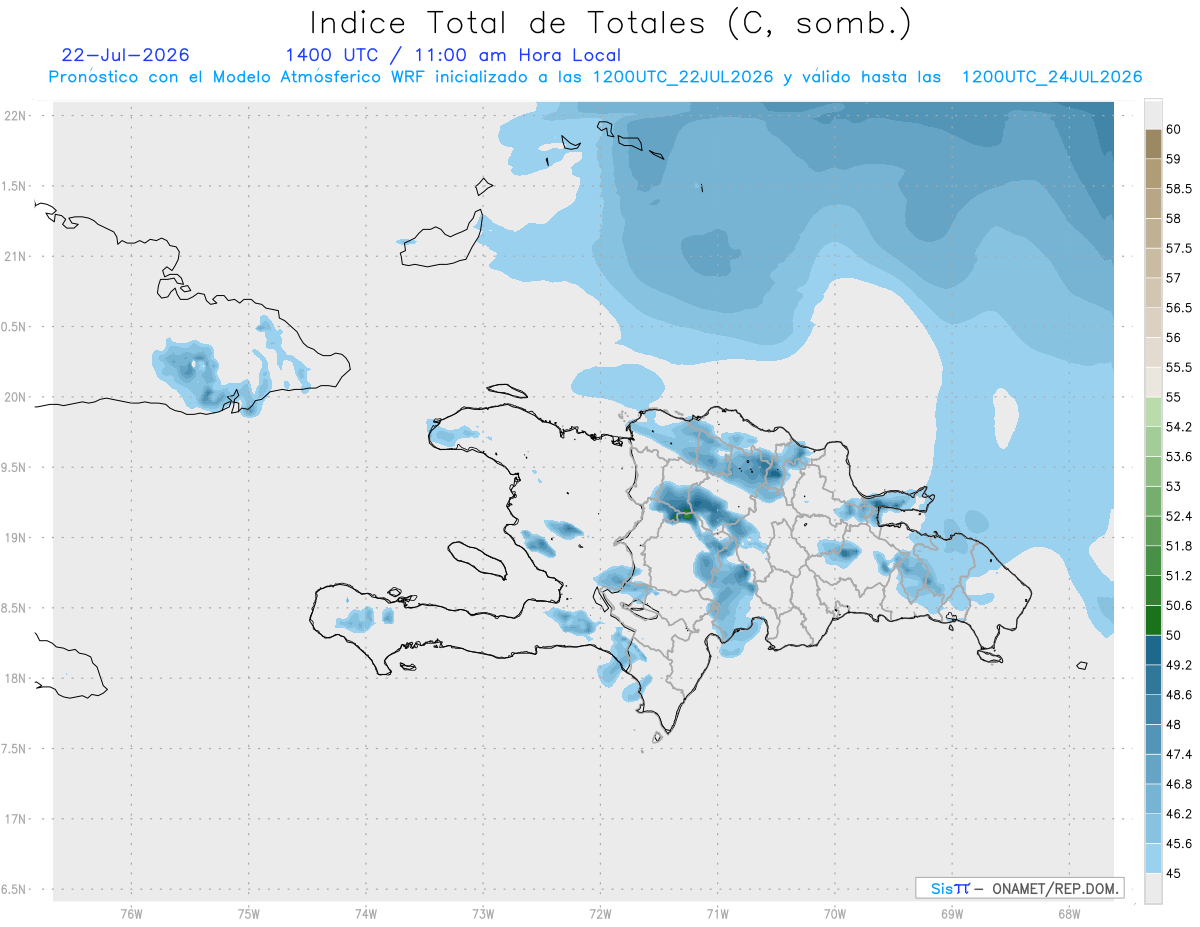Image resolution: width=1200 pixels, height=927 pixels.
Task: Click the '45.6' color scale value
Action: coord(1178,843)
